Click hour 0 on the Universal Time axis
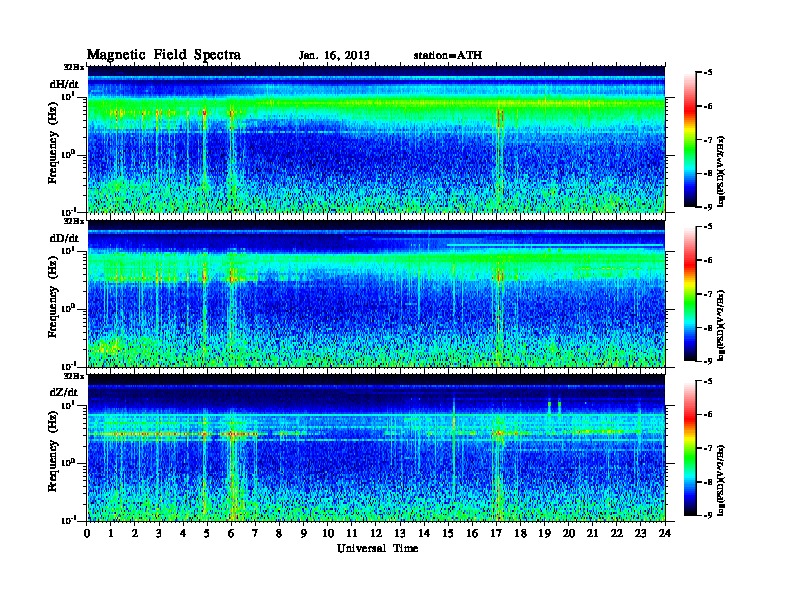Image resolution: width=792 pixels, height=612 pixels. click(x=87, y=534)
